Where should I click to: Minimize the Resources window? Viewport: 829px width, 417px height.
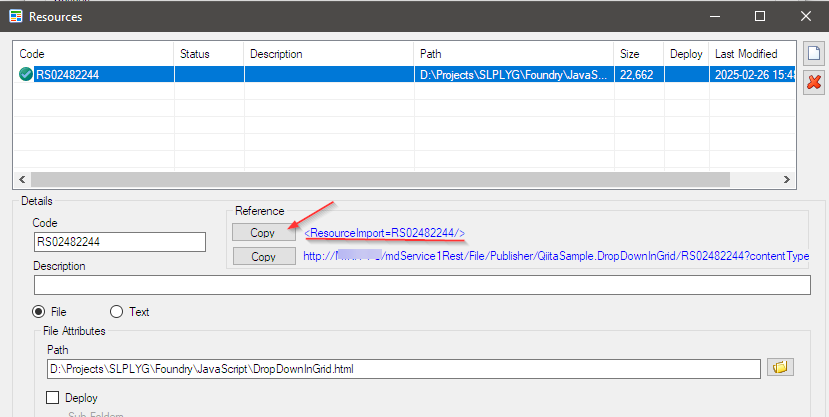(x=715, y=16)
